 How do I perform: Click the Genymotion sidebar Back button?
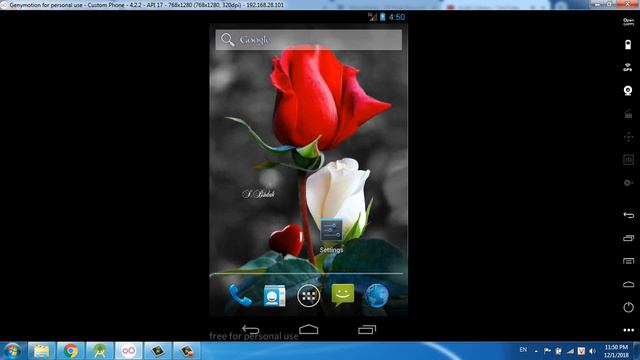point(628,215)
